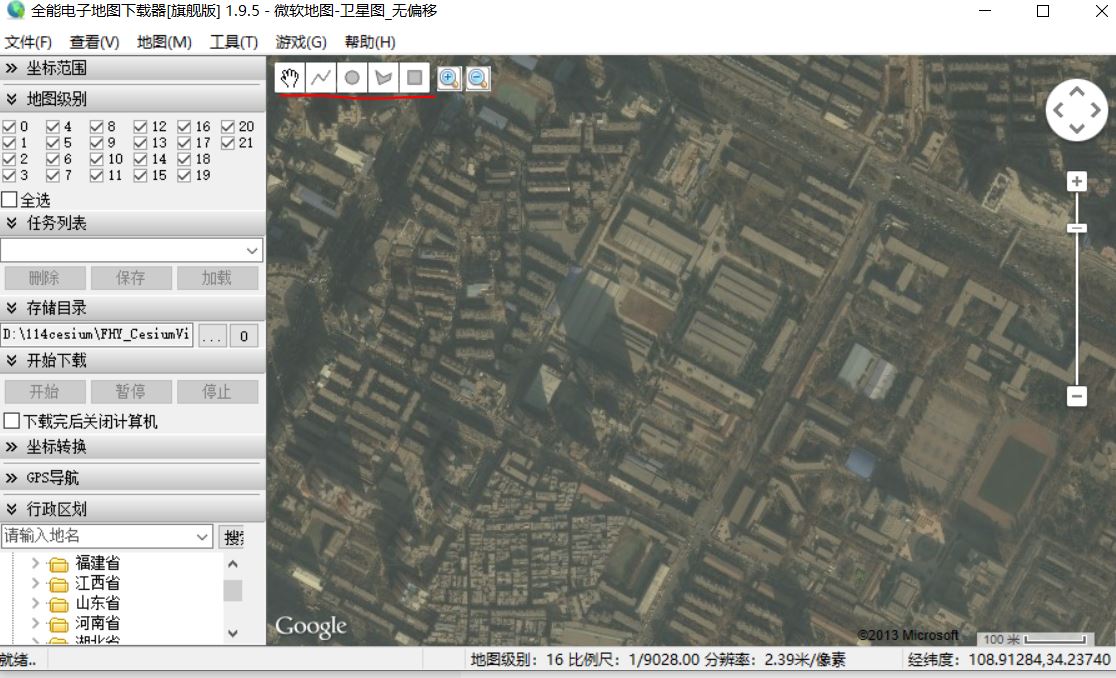This screenshot has height=678, width=1116.
Task: Click the plus zoom button on map slider
Action: 1076,181
